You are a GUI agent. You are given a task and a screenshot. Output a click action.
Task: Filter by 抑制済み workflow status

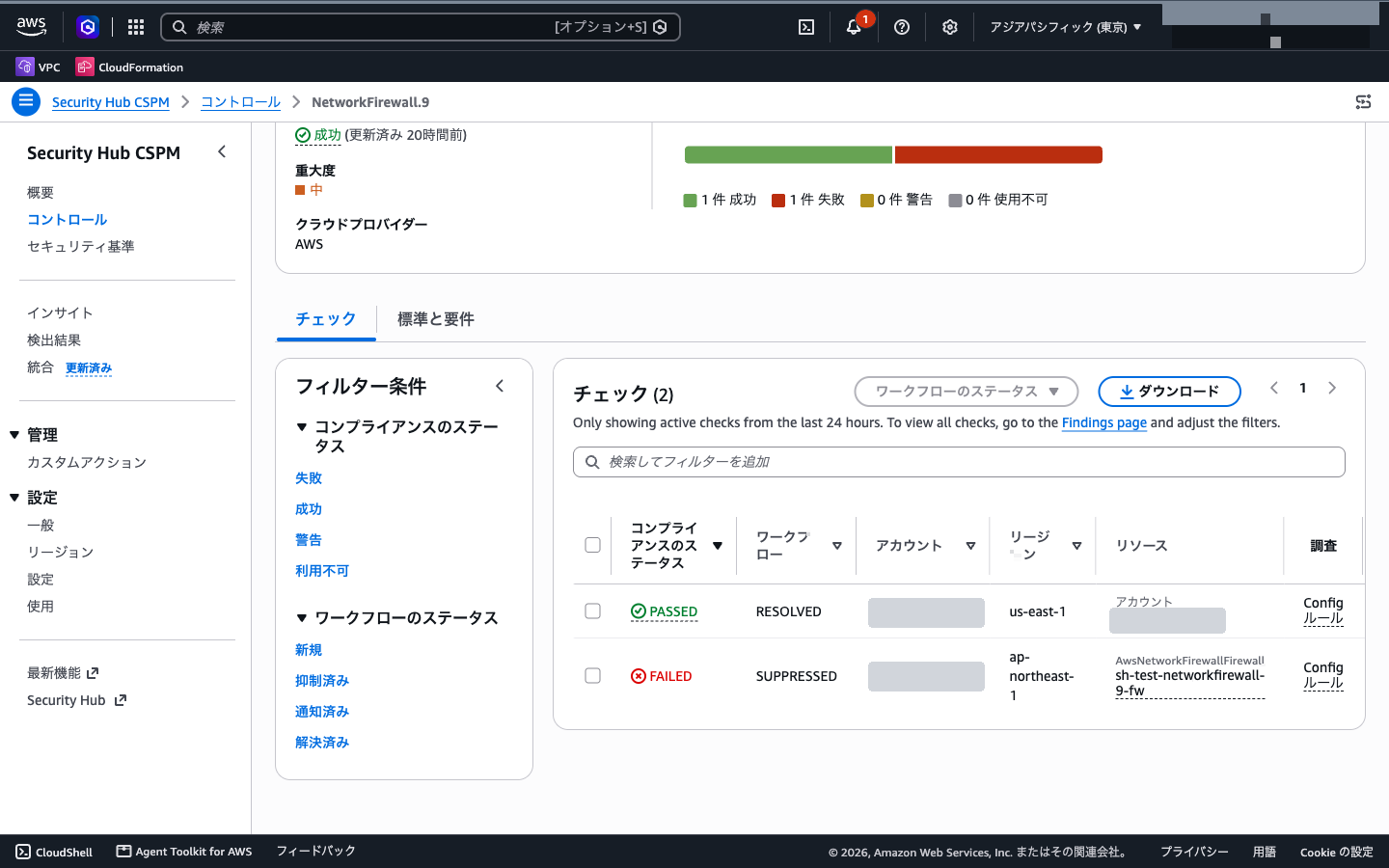point(322,681)
